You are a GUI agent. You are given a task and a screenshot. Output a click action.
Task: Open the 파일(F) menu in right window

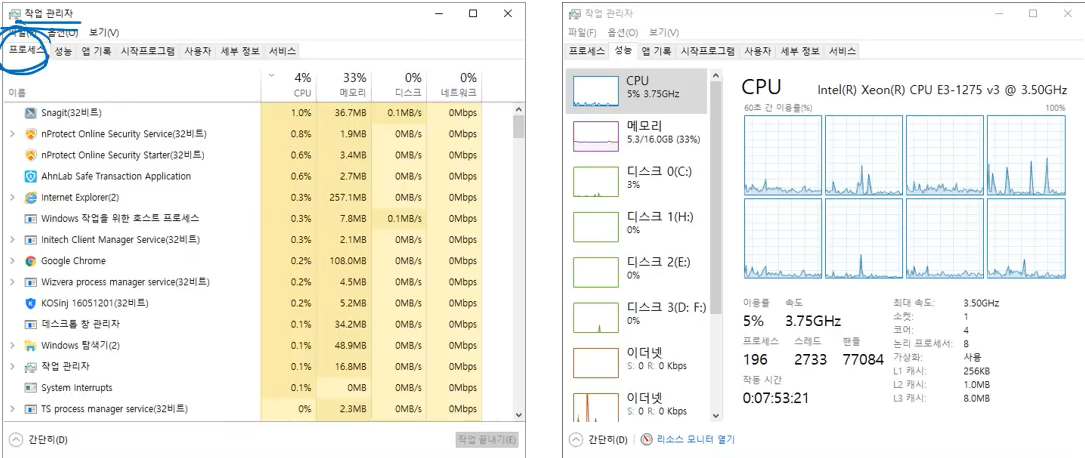click(x=582, y=33)
